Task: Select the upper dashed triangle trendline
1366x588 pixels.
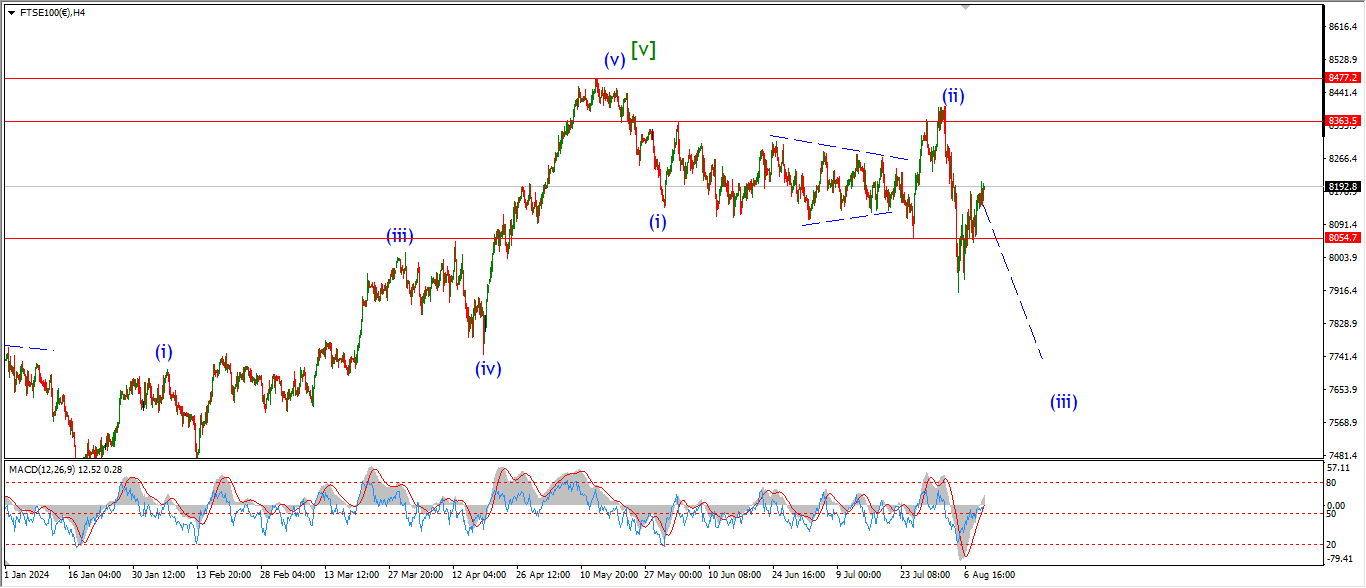Action: [x=838, y=147]
